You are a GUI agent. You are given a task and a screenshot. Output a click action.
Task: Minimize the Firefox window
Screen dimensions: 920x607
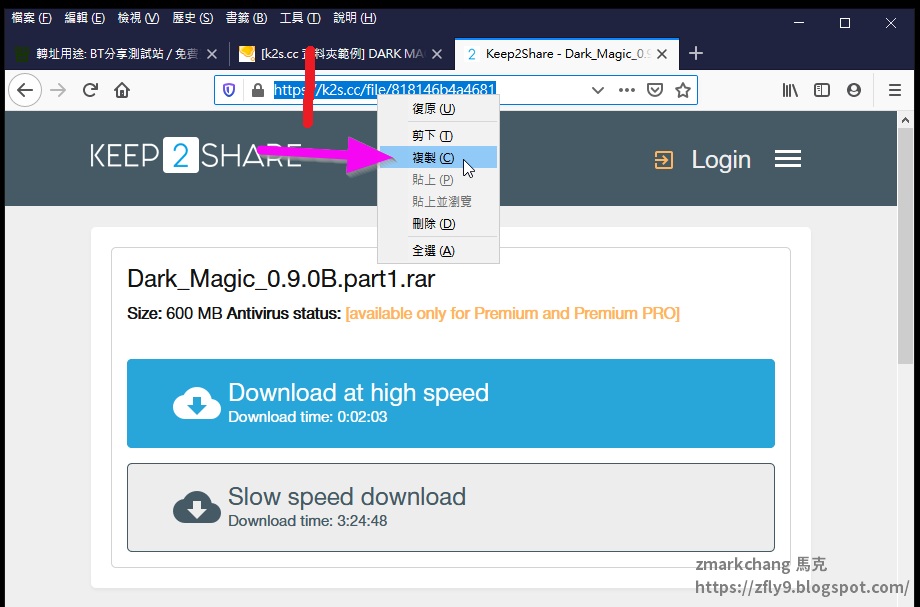[799, 23]
